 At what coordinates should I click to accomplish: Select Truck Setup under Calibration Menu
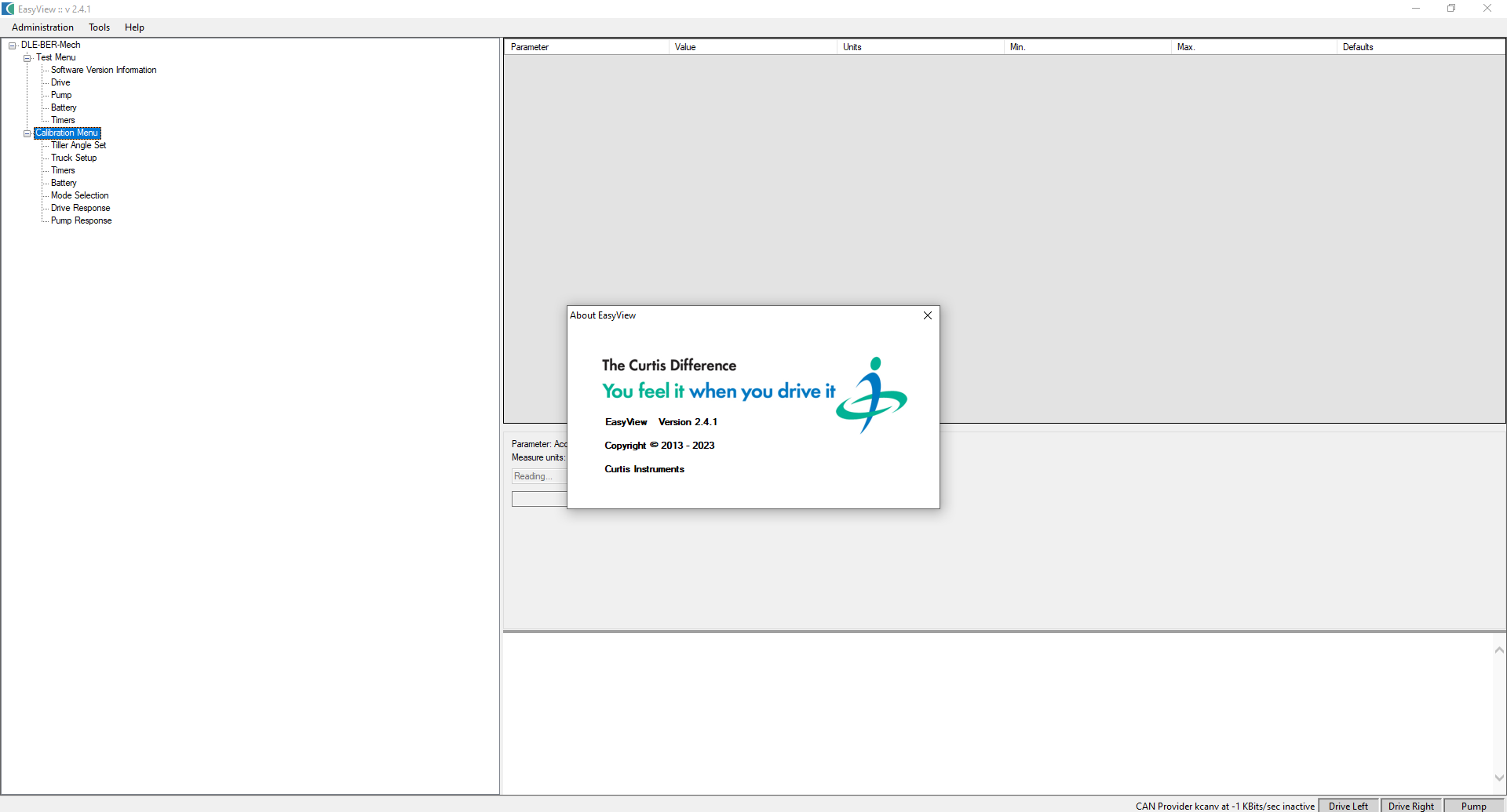[x=73, y=158]
